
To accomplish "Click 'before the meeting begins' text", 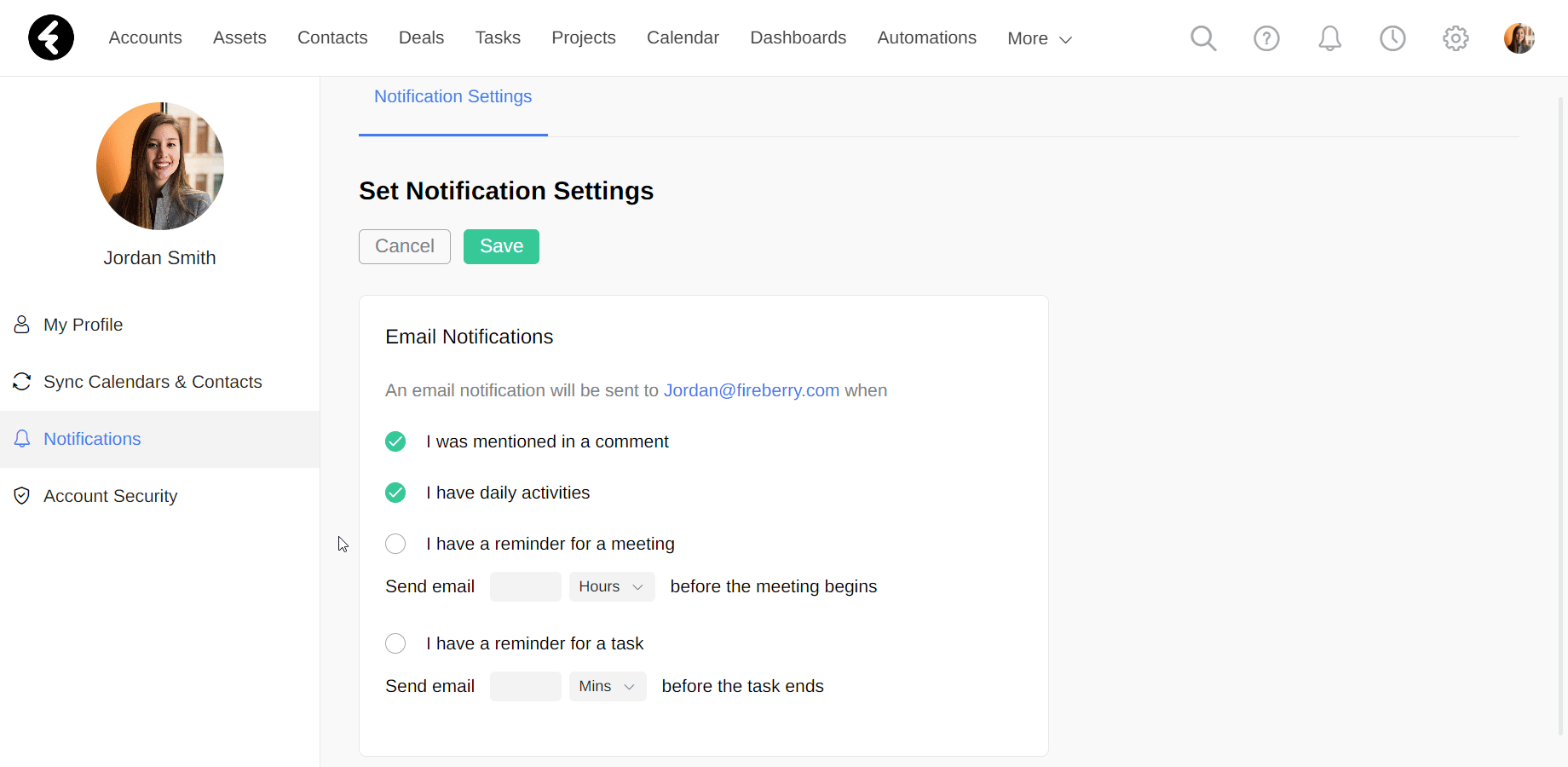I will coord(774,586).
